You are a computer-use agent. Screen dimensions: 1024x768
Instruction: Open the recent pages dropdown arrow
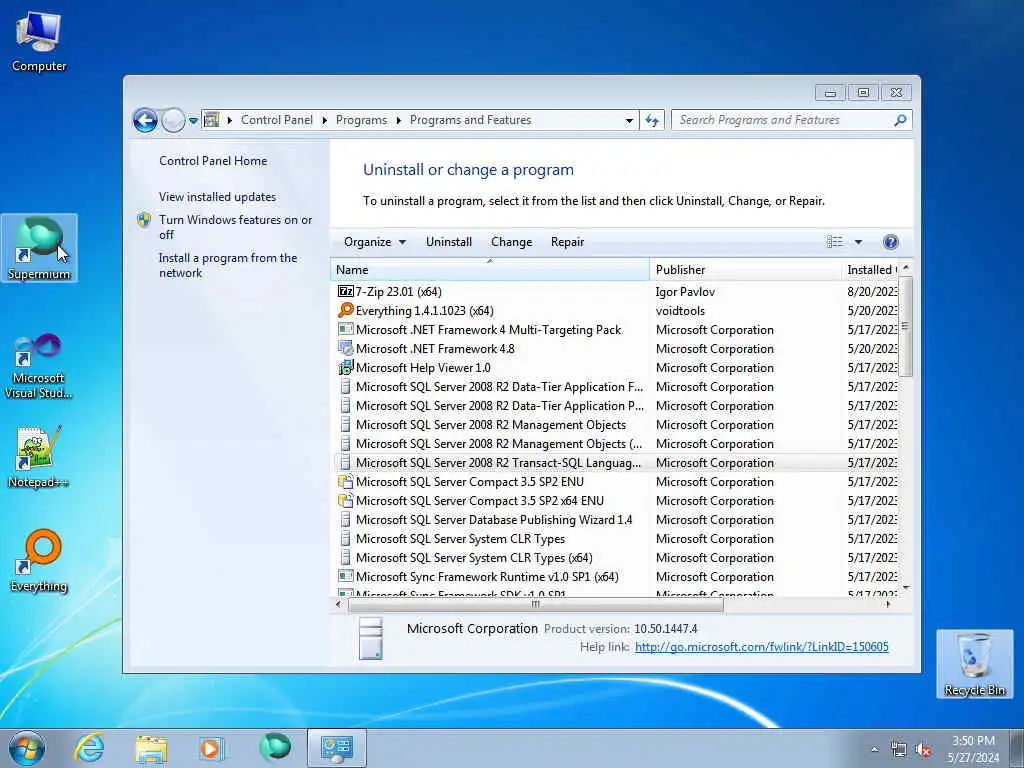point(193,121)
